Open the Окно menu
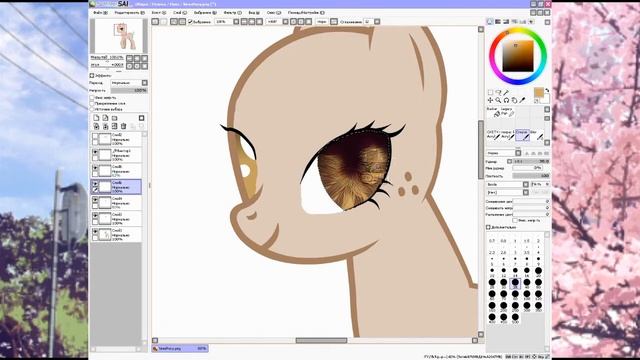 pos(273,13)
